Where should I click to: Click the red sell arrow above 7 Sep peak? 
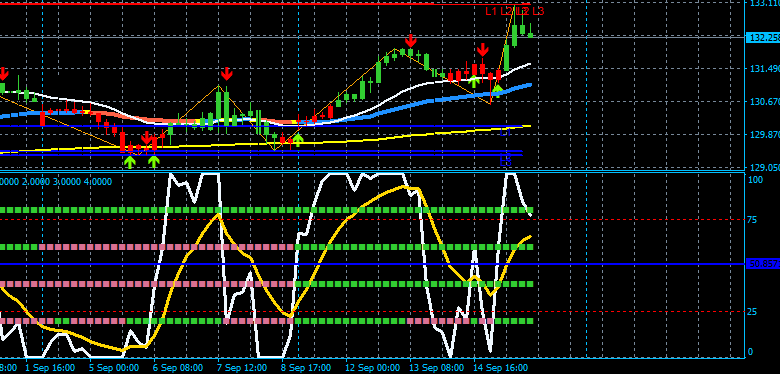[x=226, y=74]
